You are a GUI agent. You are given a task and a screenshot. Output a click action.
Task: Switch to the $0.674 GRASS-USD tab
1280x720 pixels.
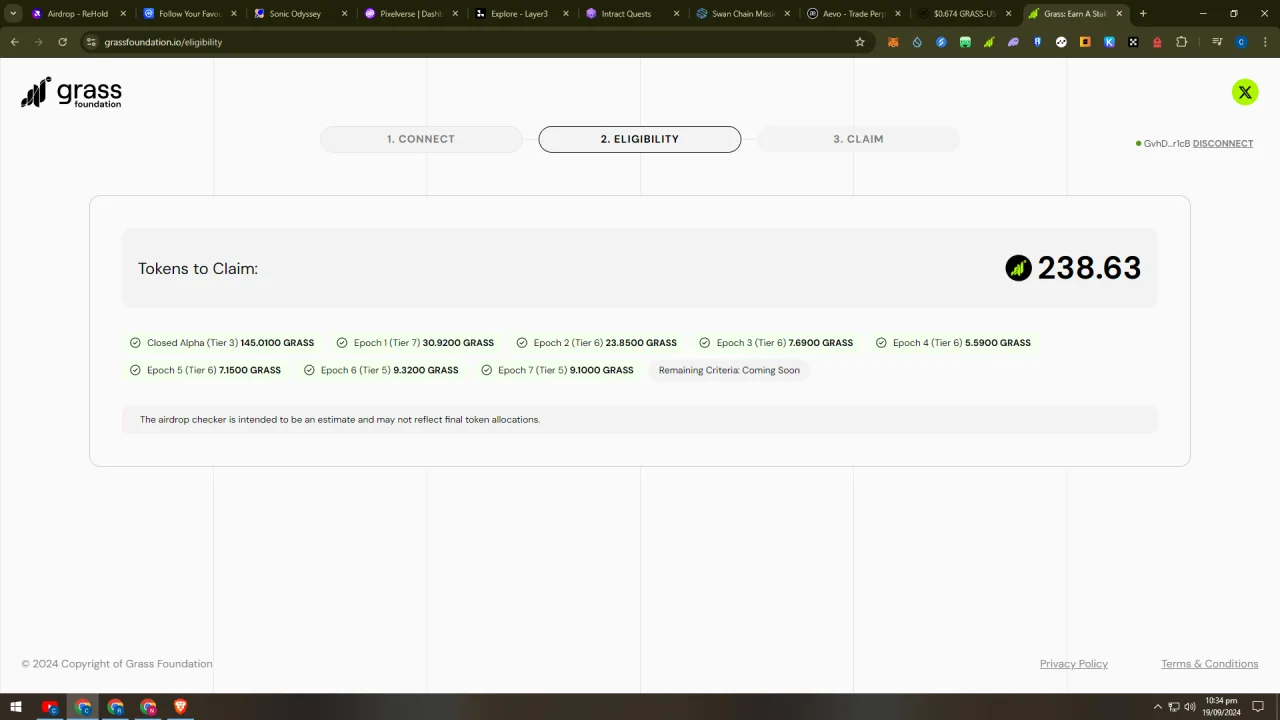962,14
